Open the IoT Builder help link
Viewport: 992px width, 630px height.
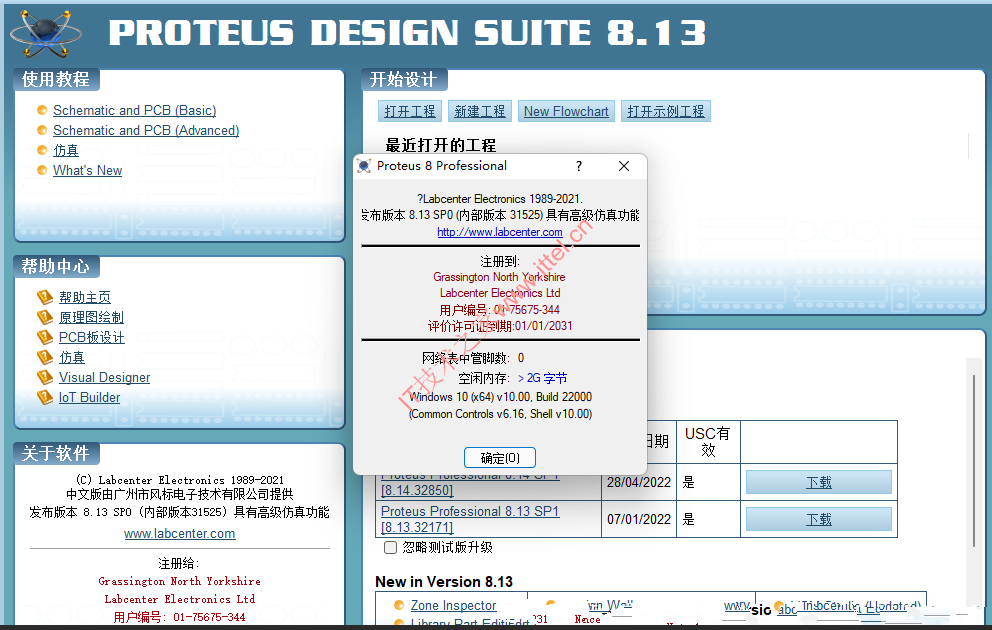click(x=89, y=397)
